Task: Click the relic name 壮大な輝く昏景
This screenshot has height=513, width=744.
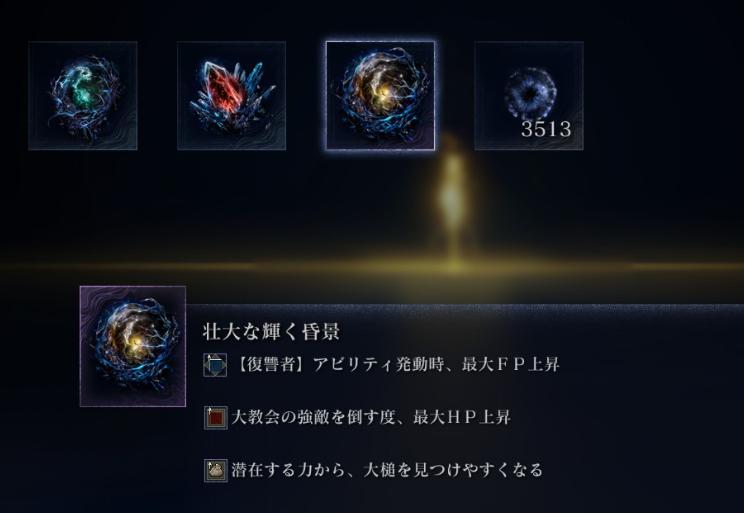Action: pos(271,332)
